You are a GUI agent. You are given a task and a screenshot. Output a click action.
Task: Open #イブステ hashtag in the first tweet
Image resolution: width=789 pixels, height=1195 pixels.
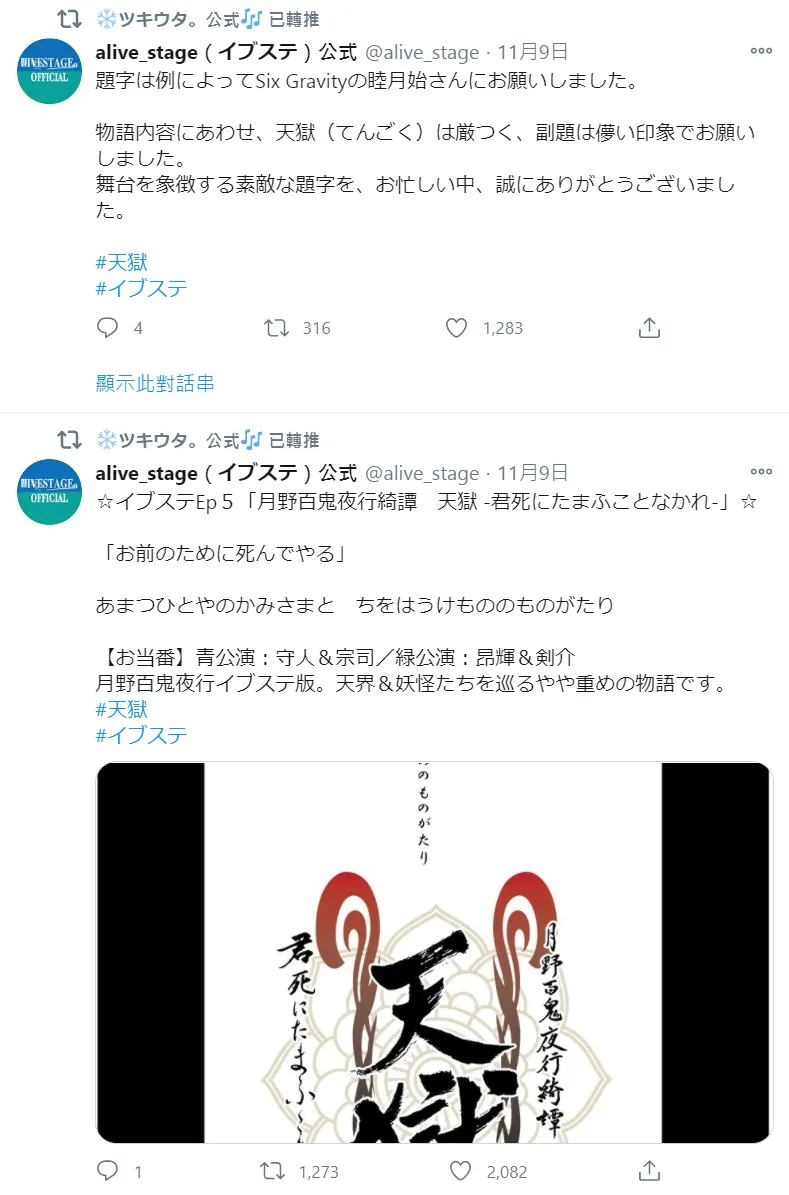tap(141, 288)
